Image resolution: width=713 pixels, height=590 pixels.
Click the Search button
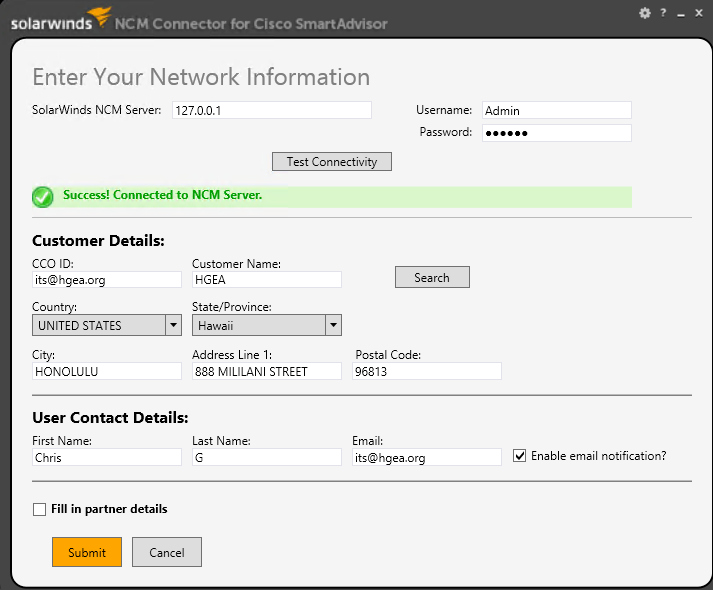click(x=432, y=277)
